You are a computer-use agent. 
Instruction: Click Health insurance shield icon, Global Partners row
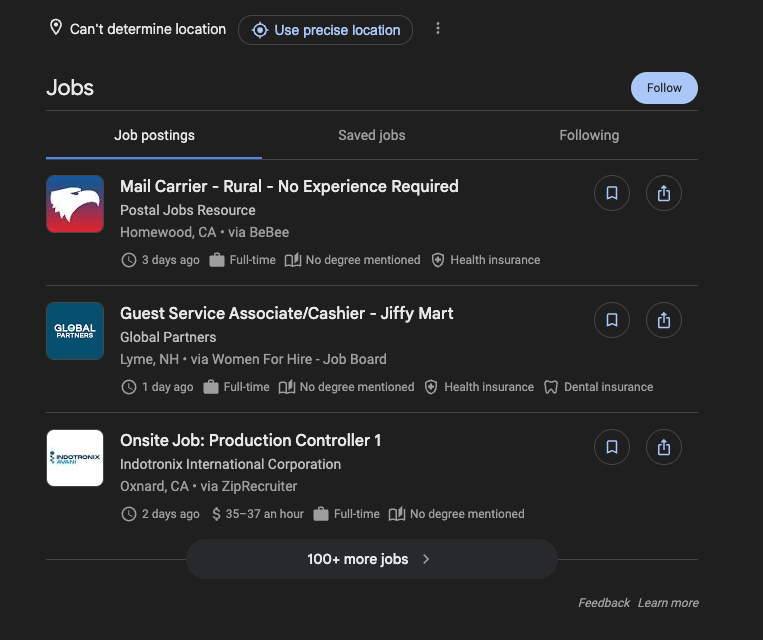click(431, 387)
